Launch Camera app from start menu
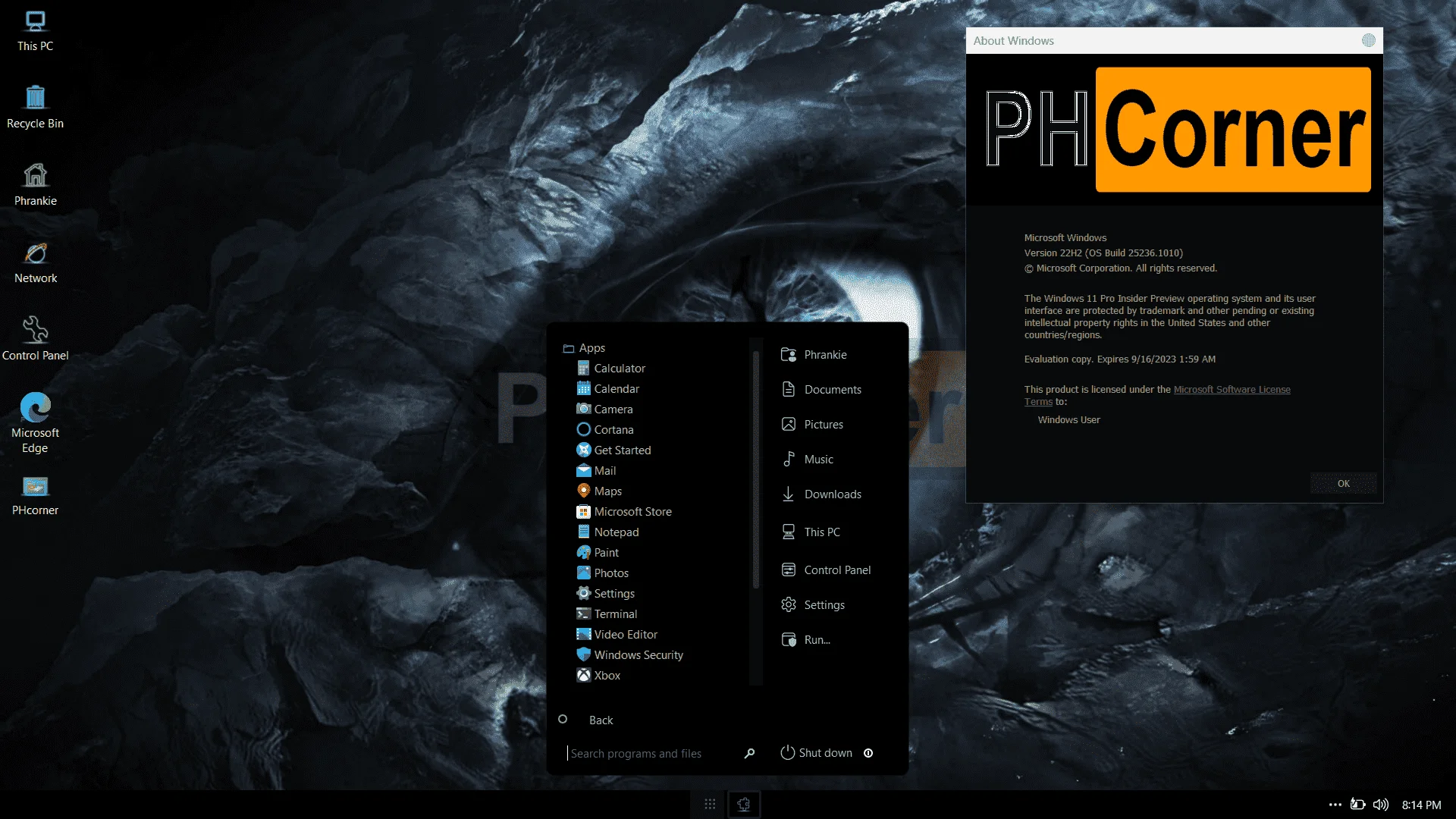 point(604,409)
